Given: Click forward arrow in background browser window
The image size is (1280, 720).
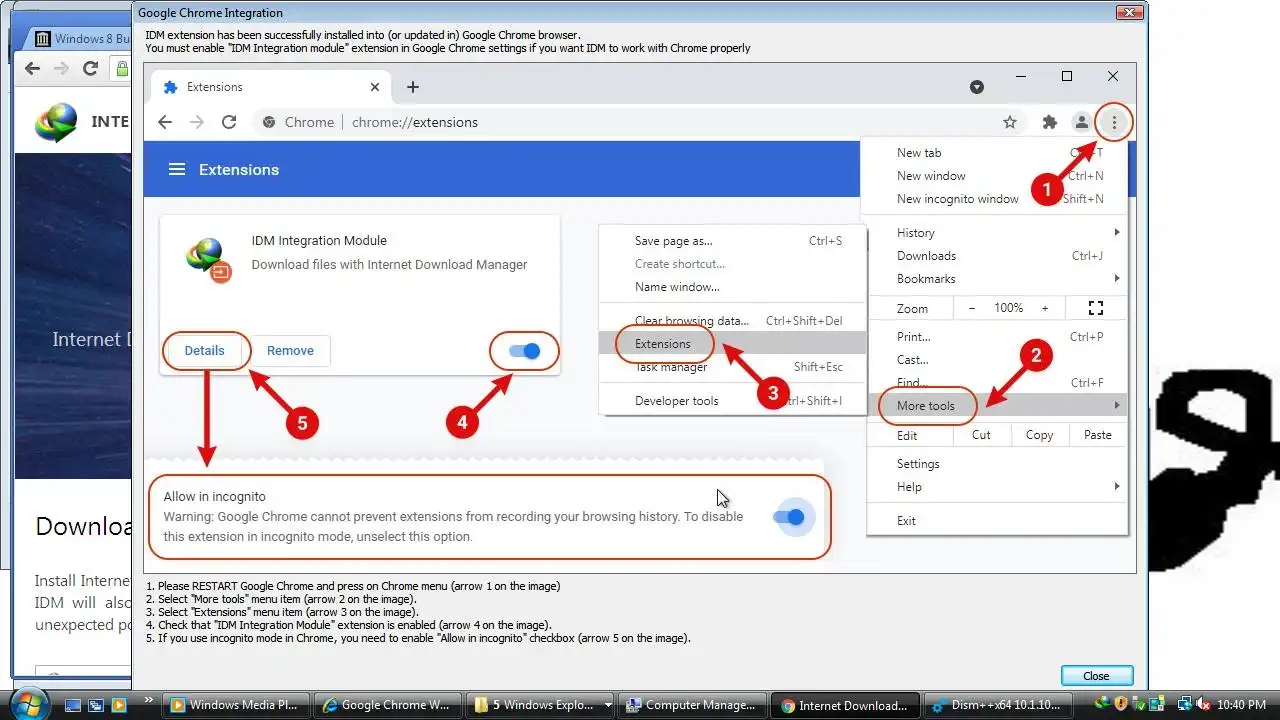Looking at the screenshot, I should coord(61,68).
